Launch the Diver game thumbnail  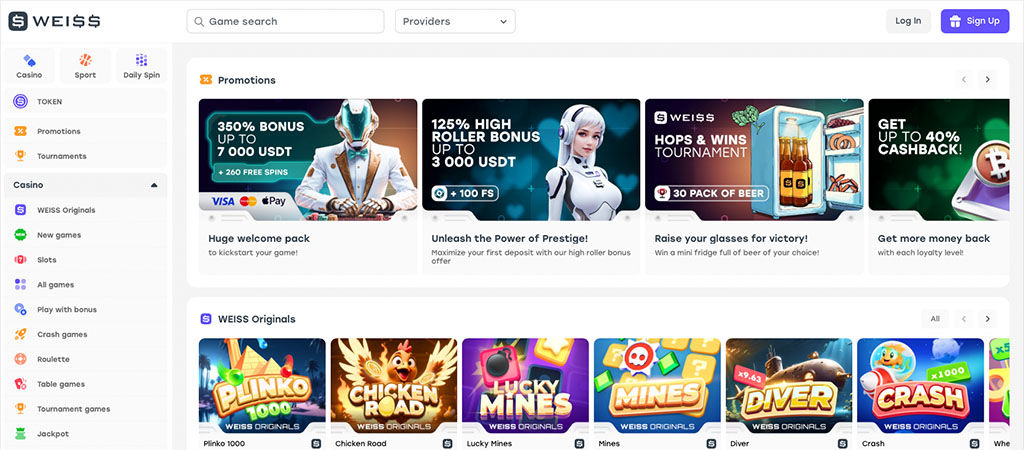[x=789, y=386]
